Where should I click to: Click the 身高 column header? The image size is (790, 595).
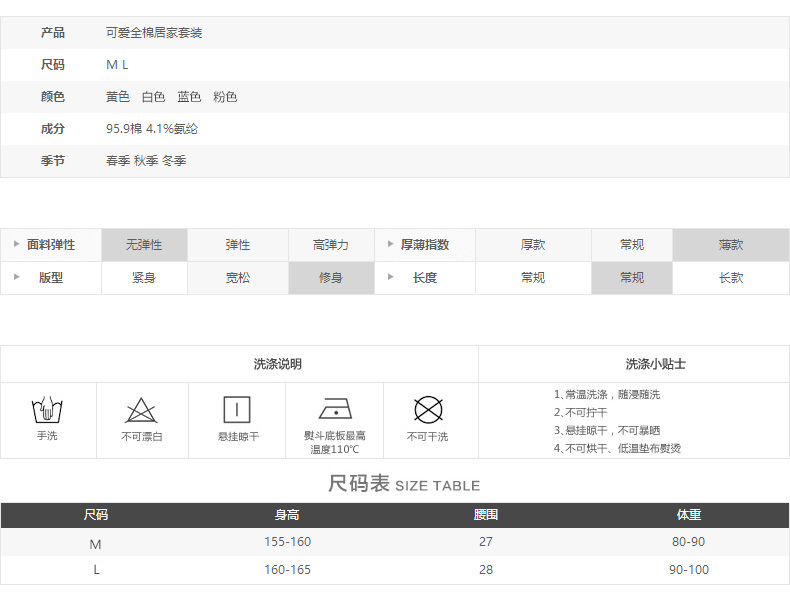point(287,515)
